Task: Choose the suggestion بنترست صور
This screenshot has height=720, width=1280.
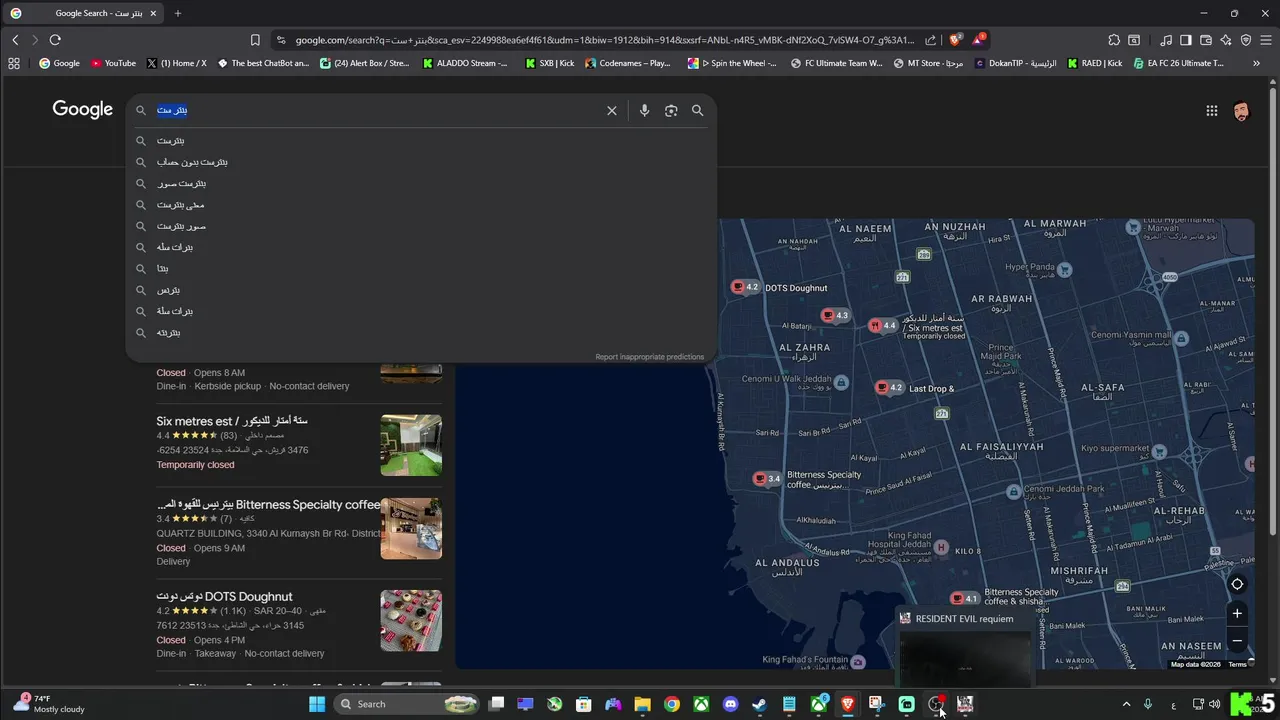Action: coord(420,184)
